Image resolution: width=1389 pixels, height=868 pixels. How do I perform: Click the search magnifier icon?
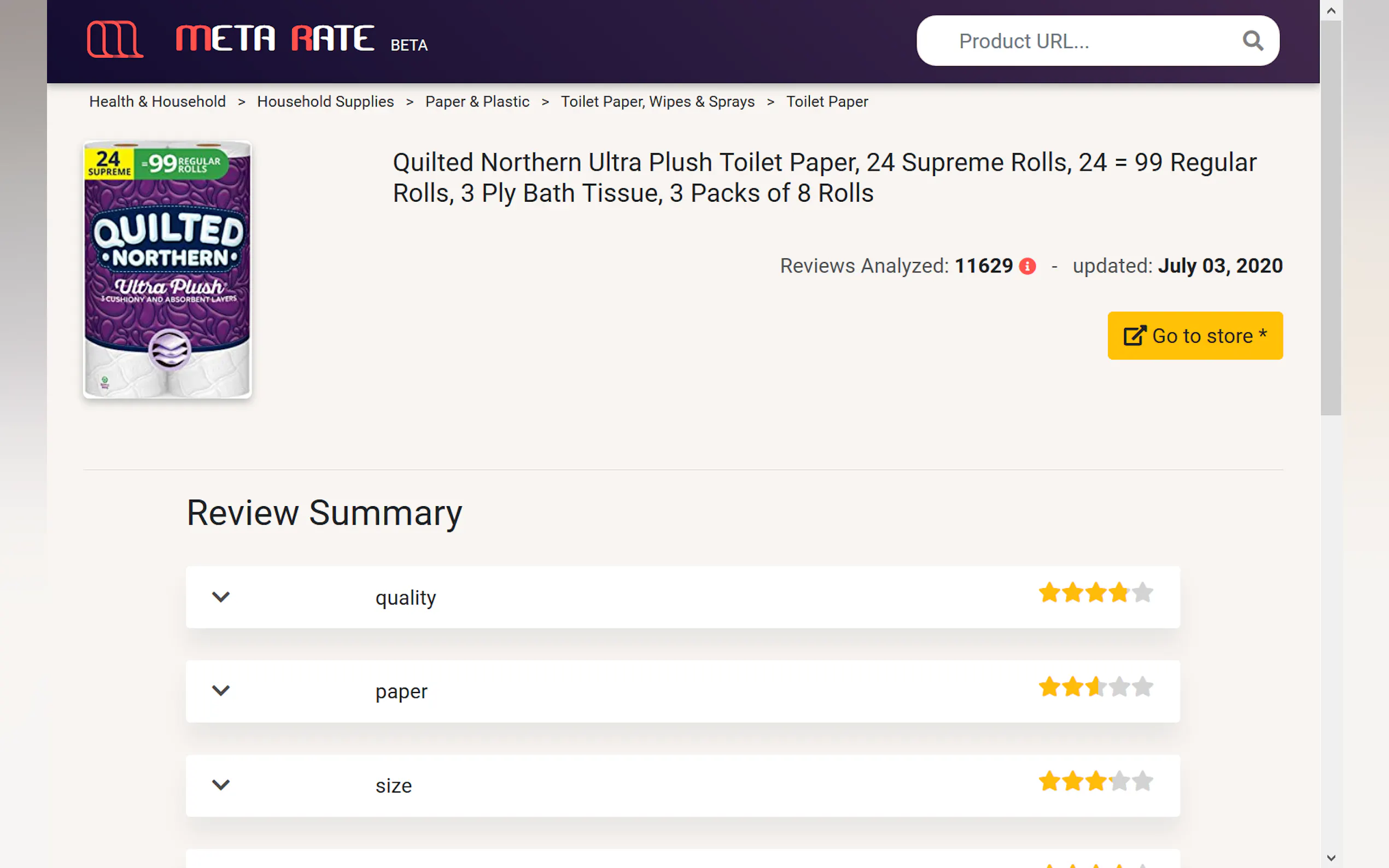pyautogui.click(x=1252, y=41)
